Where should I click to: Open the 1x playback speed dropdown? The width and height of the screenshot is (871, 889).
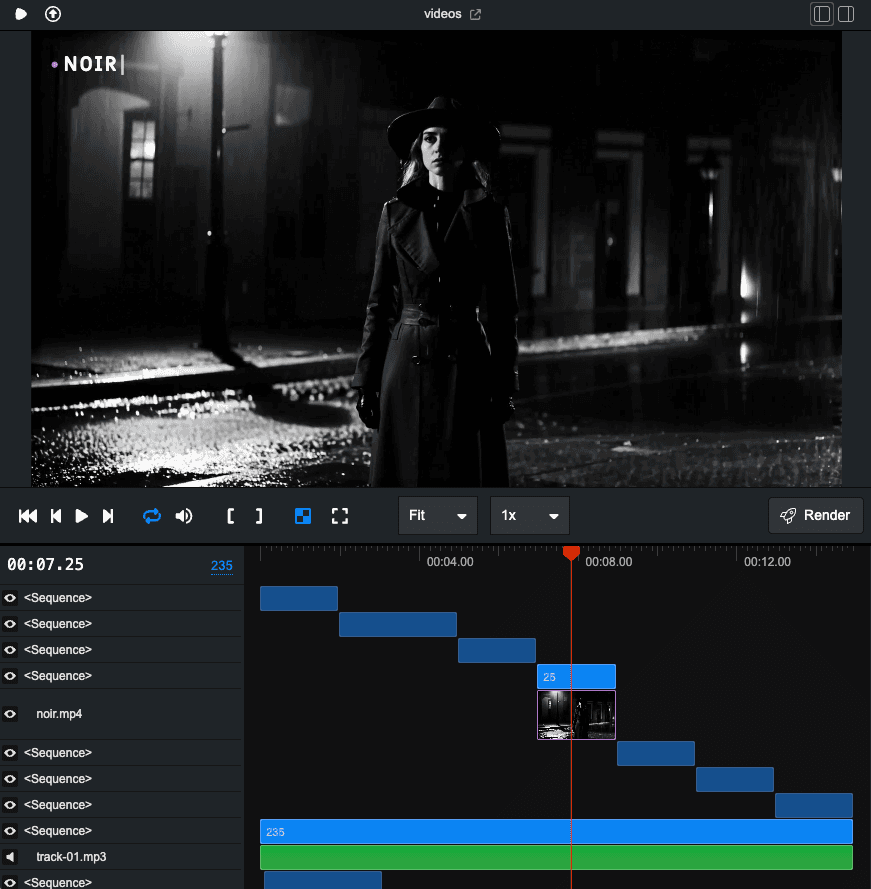tap(529, 515)
